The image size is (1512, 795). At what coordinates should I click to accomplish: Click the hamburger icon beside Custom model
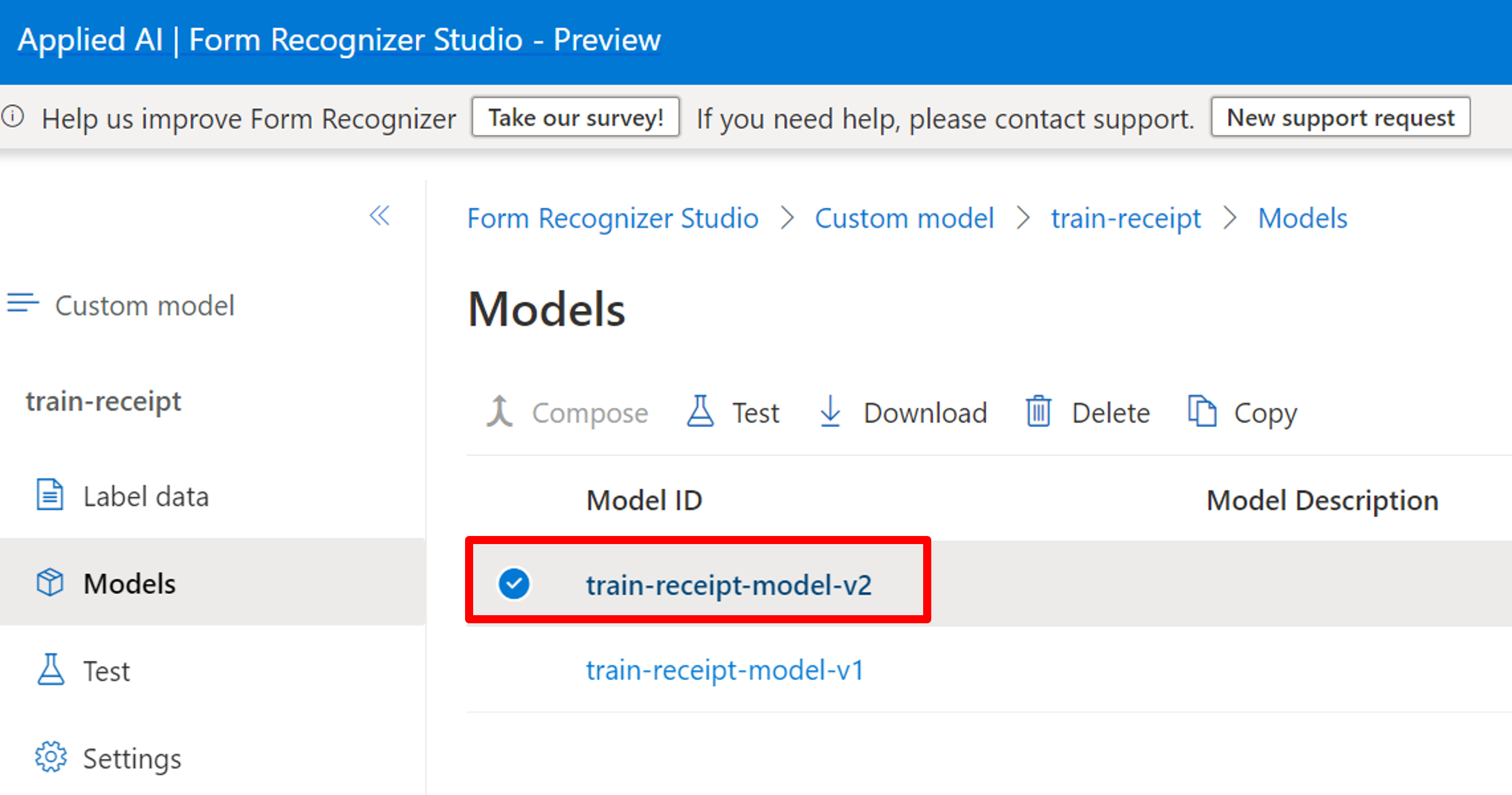coord(22,305)
